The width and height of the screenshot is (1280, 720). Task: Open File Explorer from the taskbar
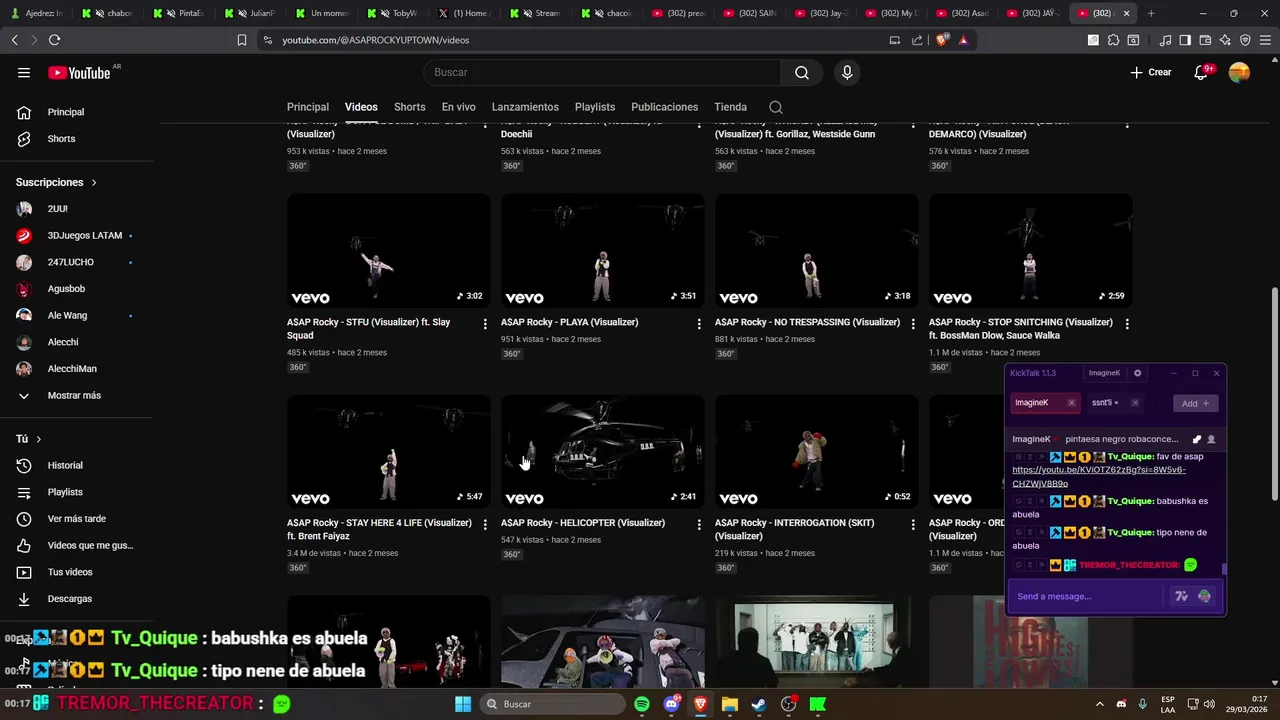point(730,704)
